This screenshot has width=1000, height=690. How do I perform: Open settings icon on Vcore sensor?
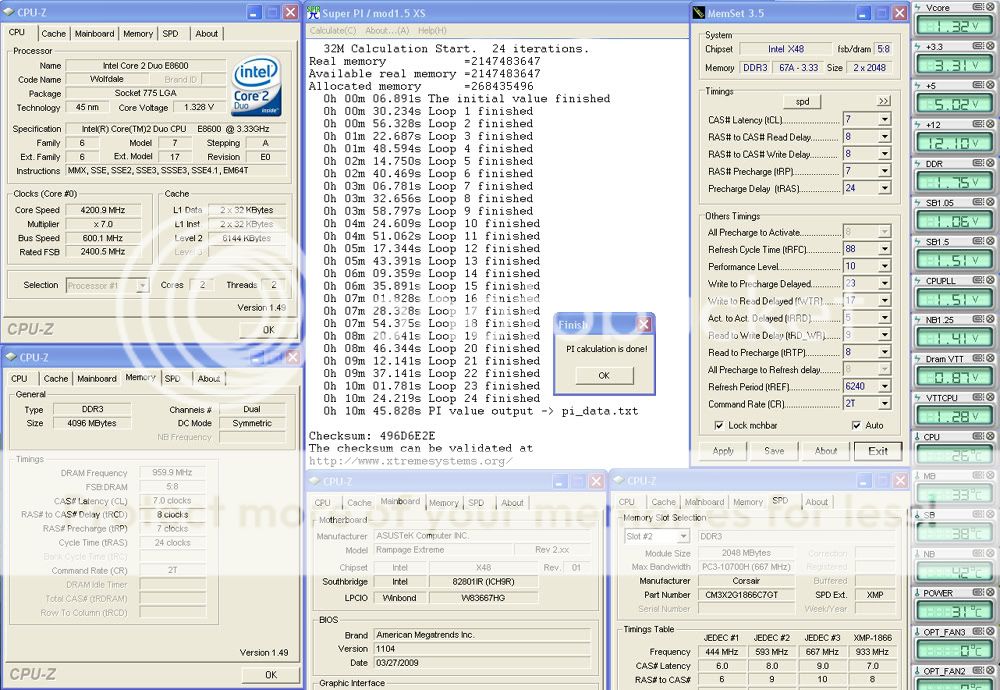(977, 7)
